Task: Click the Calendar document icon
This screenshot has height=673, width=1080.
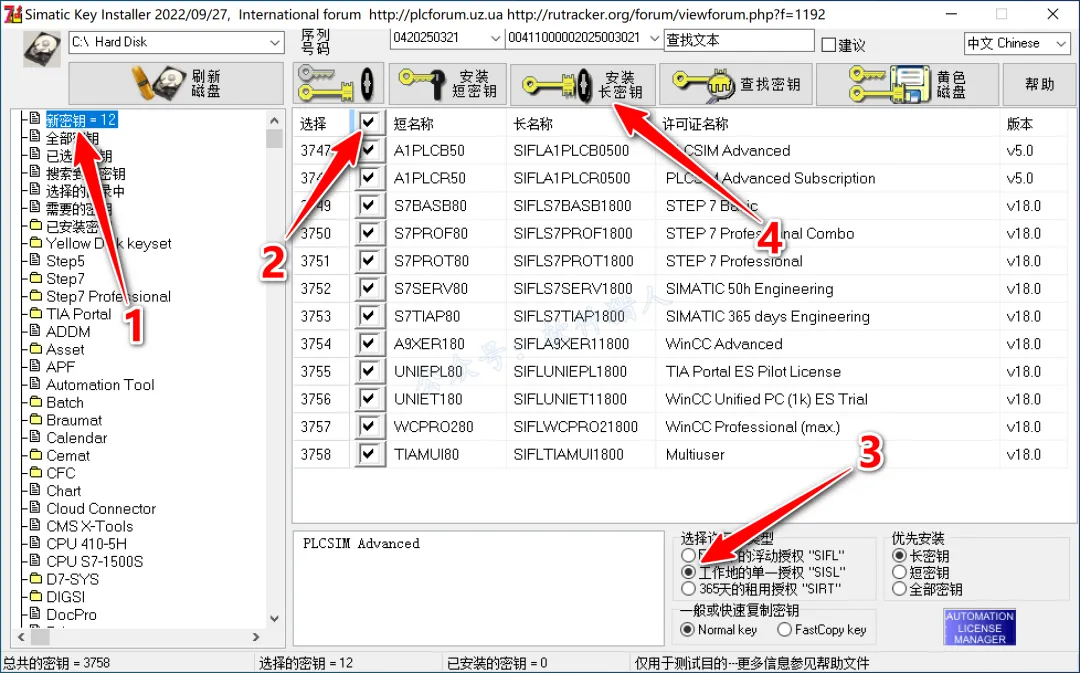Action: pyautogui.click(x=35, y=437)
